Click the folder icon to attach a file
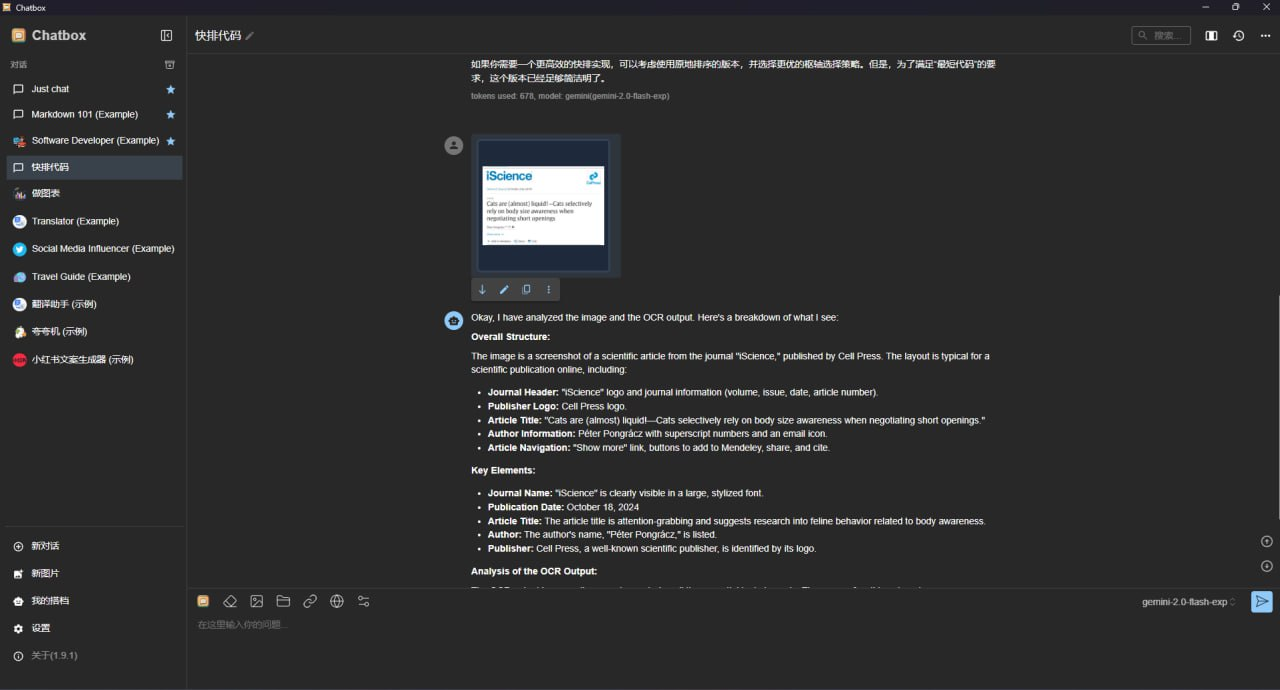1280x690 pixels. pos(283,601)
